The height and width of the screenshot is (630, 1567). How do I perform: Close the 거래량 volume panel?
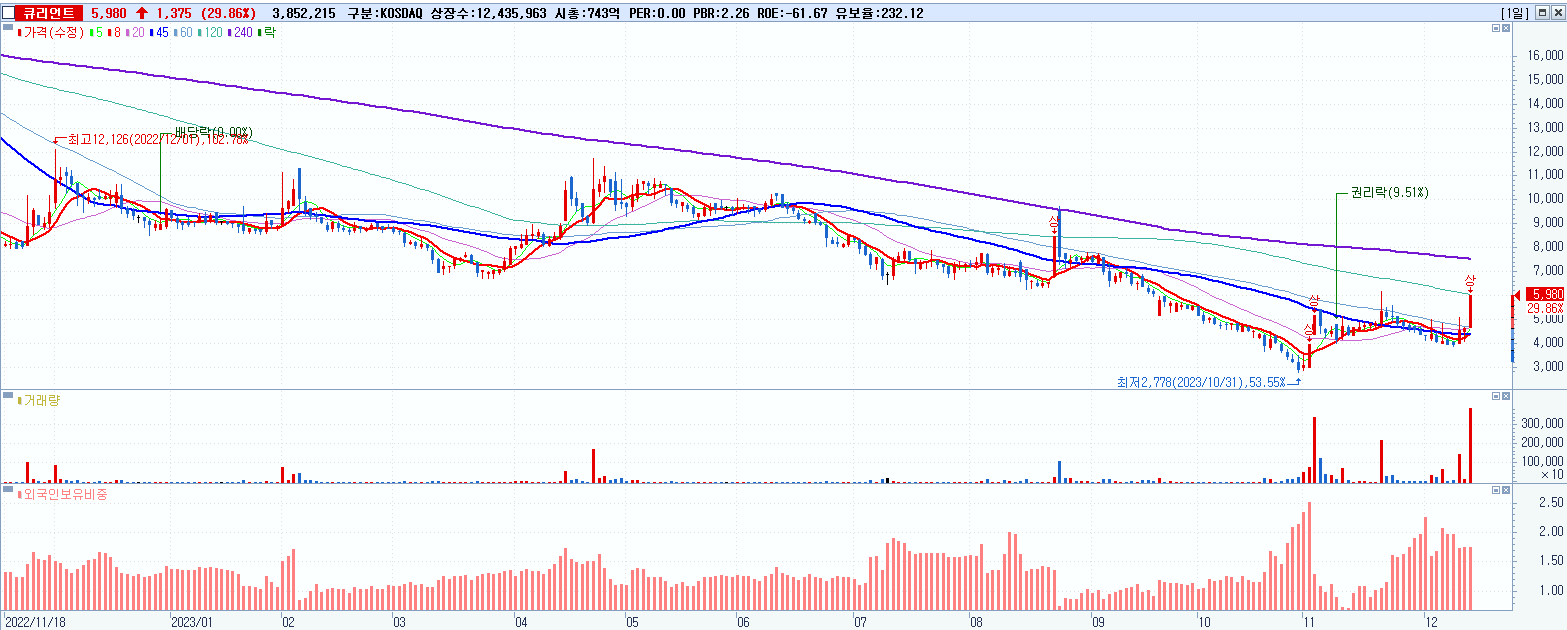point(1506,397)
